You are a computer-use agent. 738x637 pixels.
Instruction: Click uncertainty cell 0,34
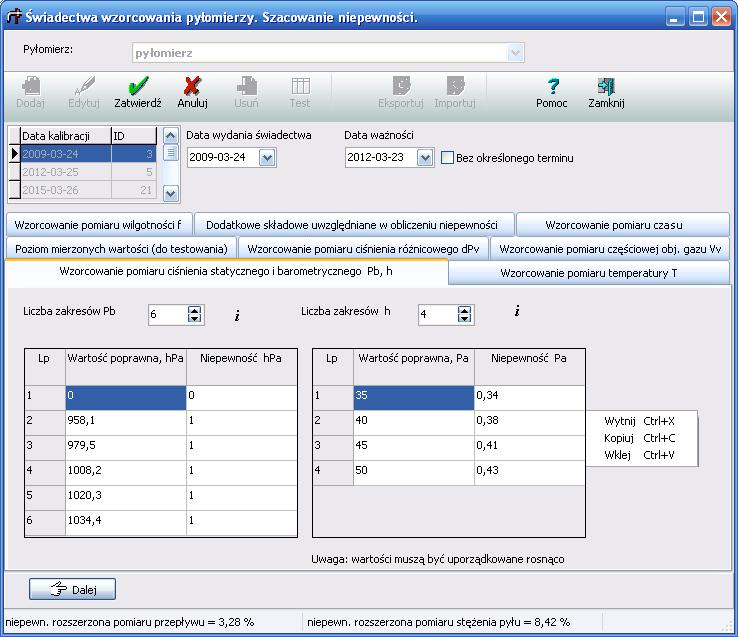529,397
